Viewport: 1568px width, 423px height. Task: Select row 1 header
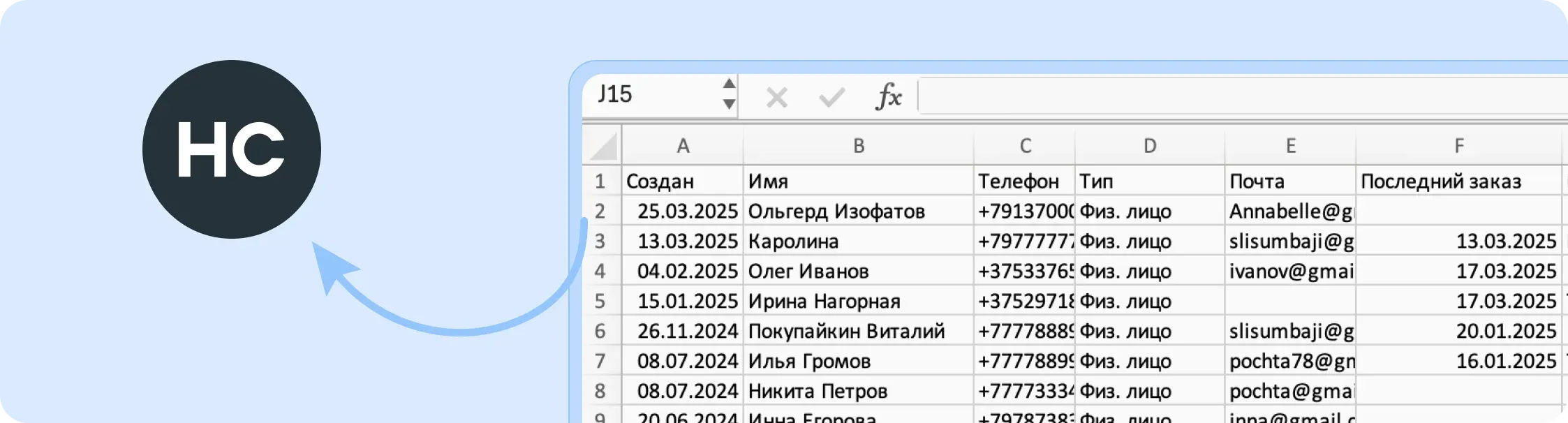coord(602,181)
